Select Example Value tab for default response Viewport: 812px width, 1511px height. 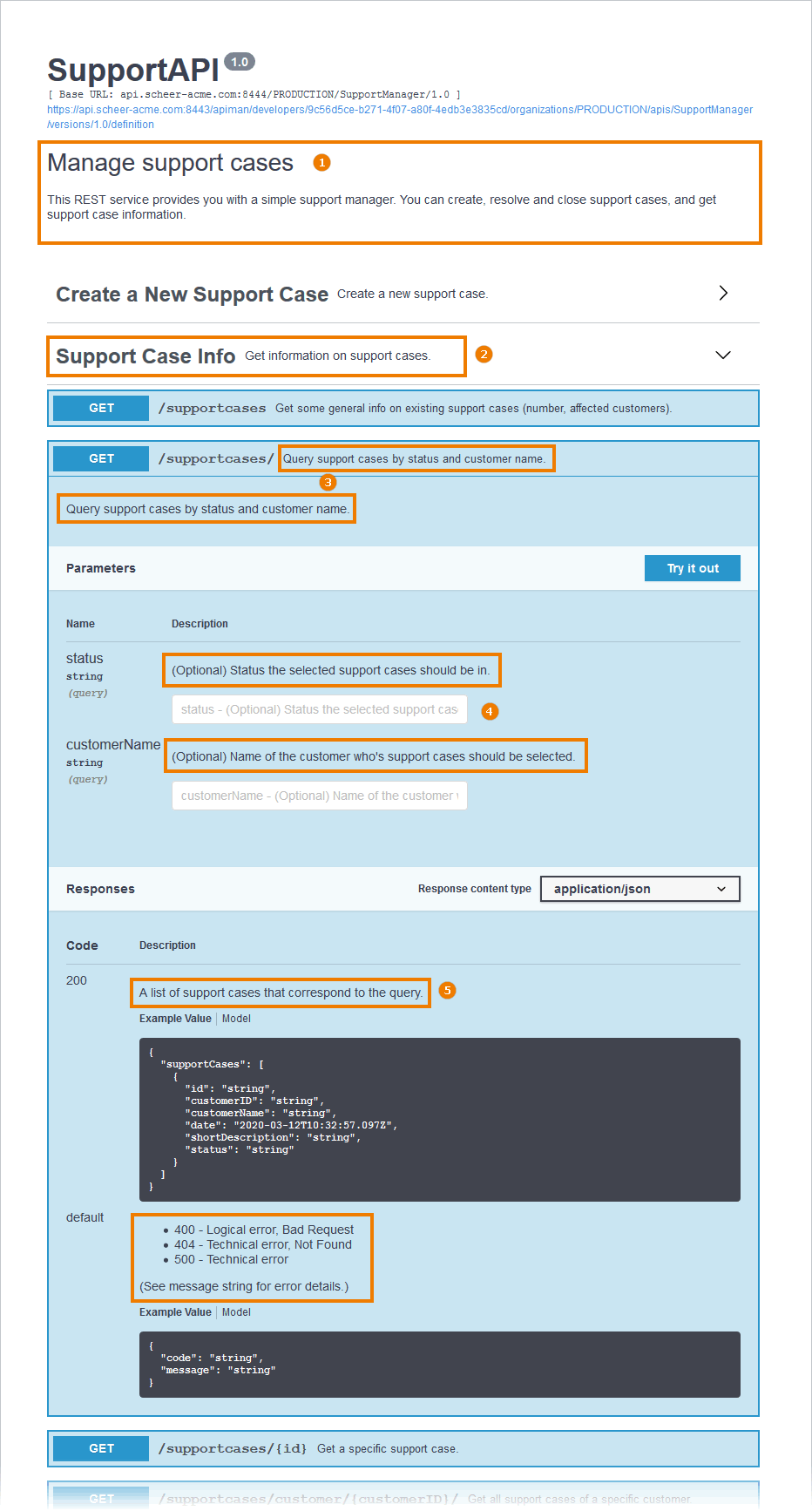pyautogui.click(x=175, y=1312)
